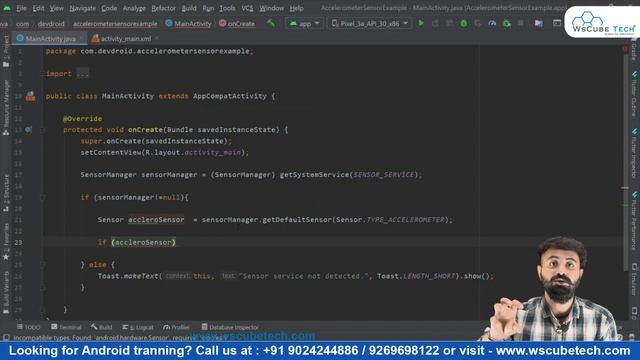This screenshot has width=640, height=360.
Task: Open the Pixel_3a_API_30_x86 device dropdown
Action: [x=369, y=24]
